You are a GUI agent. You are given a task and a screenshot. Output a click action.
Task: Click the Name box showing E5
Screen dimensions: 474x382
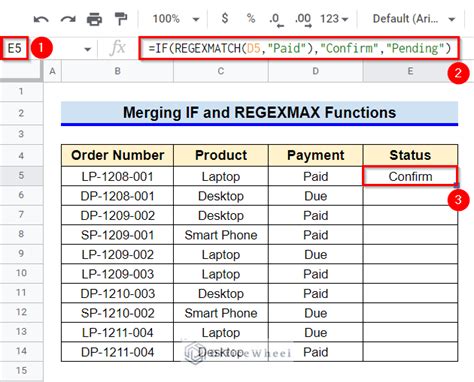point(14,48)
